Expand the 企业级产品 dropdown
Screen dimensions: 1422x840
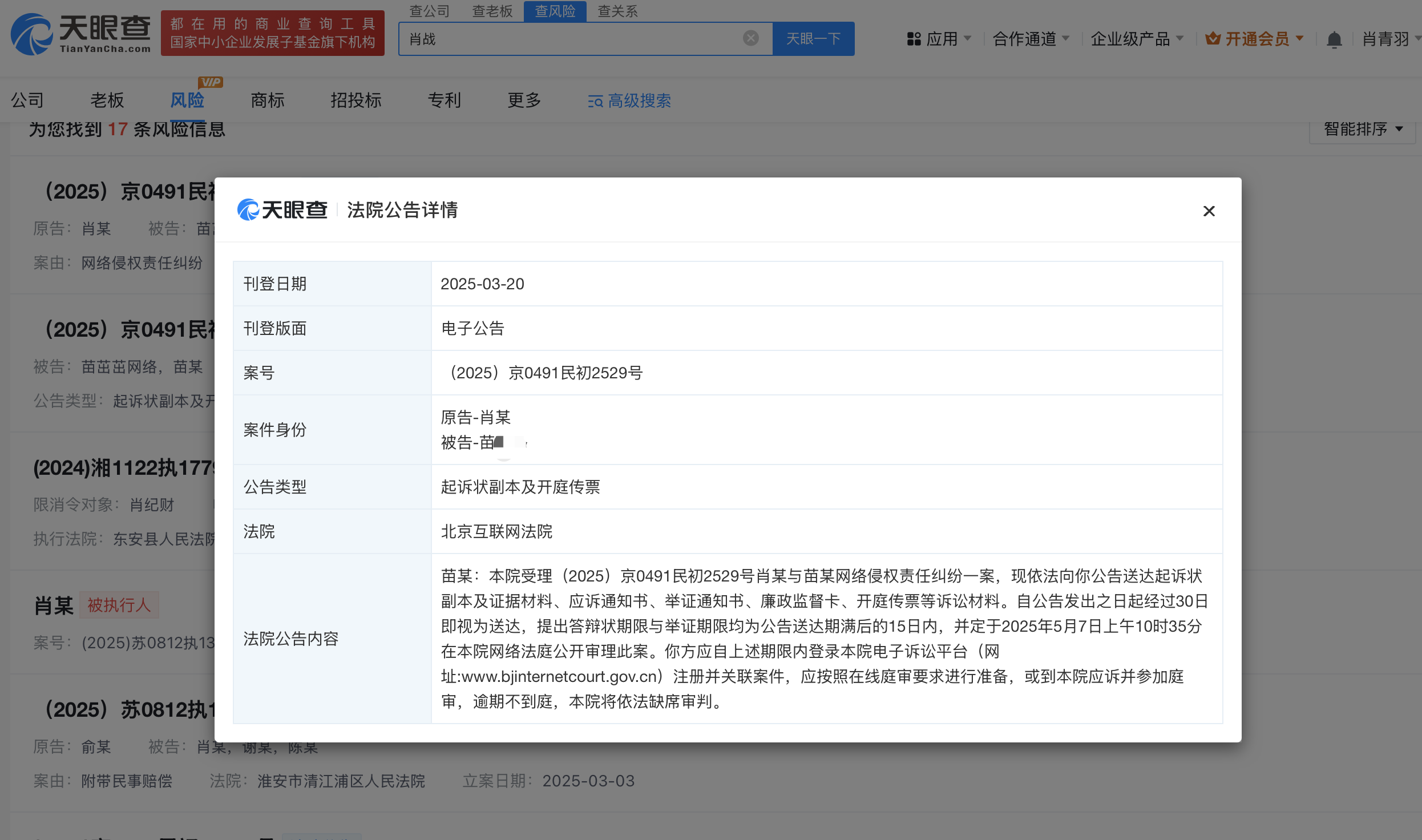(1137, 39)
